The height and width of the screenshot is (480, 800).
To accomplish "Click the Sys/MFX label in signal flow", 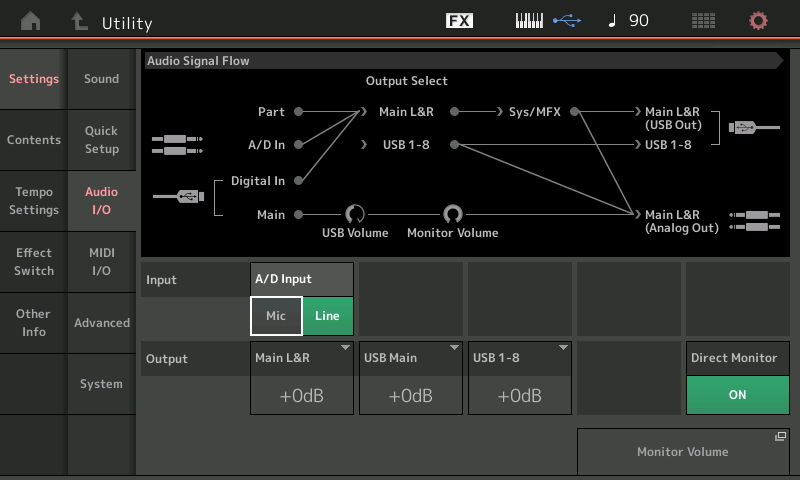I will tap(535, 112).
